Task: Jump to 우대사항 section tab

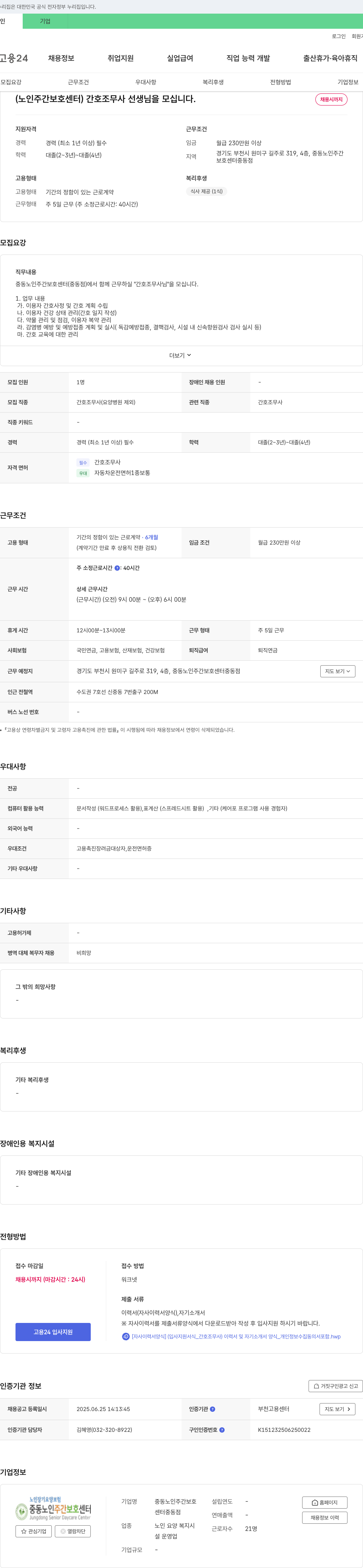Action: coord(146,82)
